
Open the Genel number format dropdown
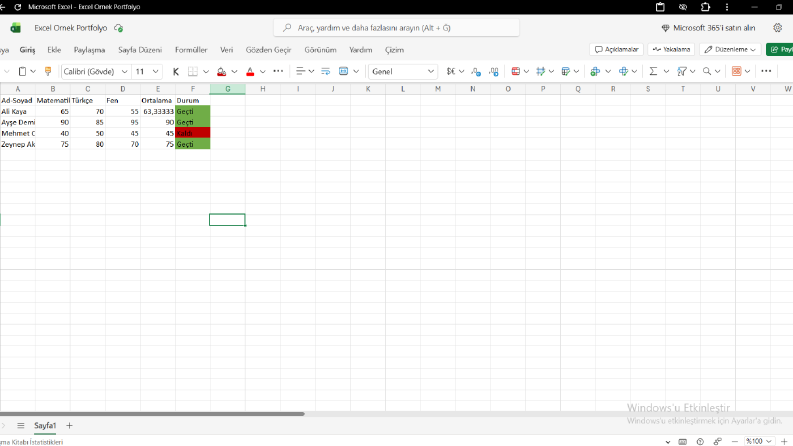pos(403,71)
